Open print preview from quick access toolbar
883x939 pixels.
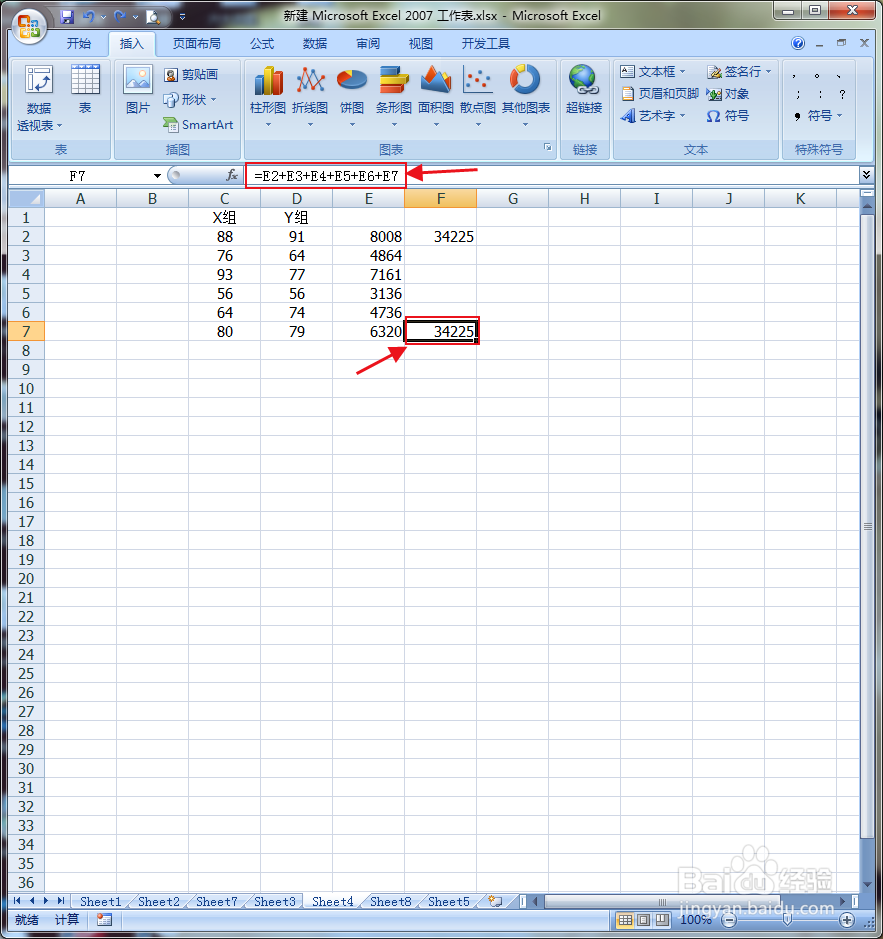pyautogui.click(x=153, y=17)
